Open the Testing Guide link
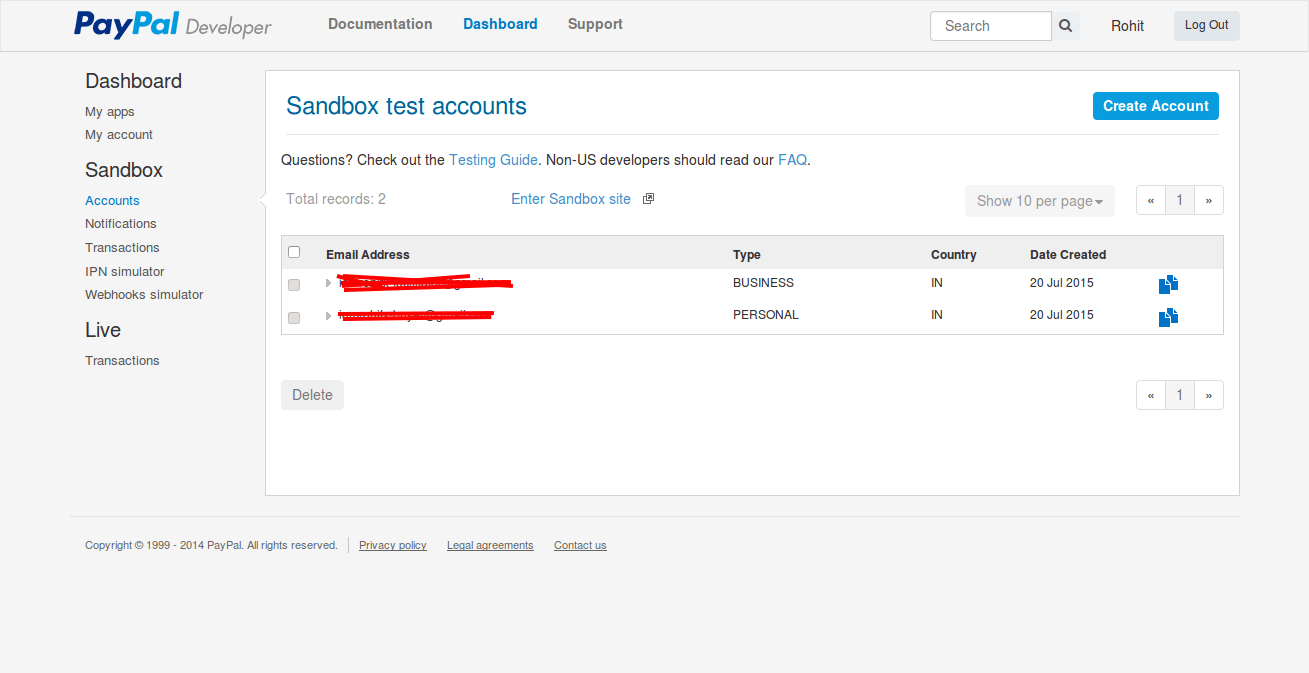Viewport: 1309px width, 673px height. pyautogui.click(x=493, y=160)
